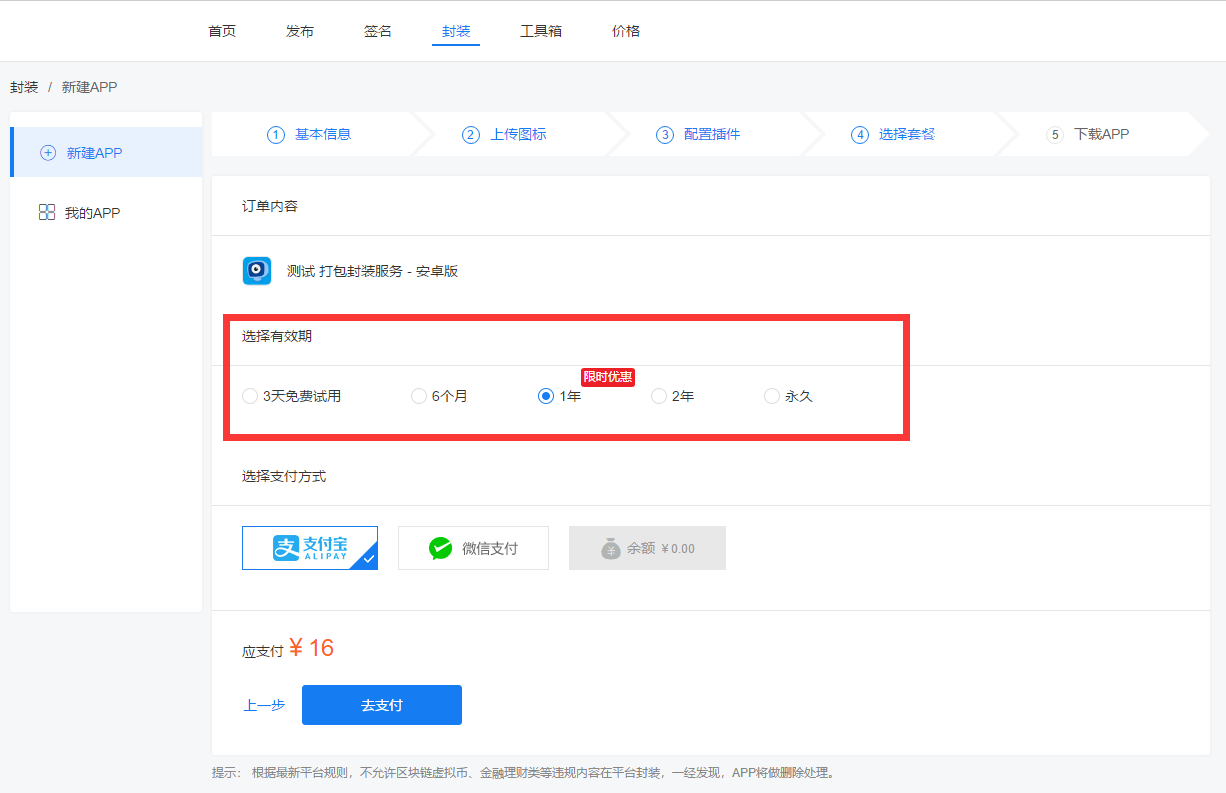Go back via 上一步 link
Image resolution: width=1226 pixels, height=793 pixels.
pos(264,705)
